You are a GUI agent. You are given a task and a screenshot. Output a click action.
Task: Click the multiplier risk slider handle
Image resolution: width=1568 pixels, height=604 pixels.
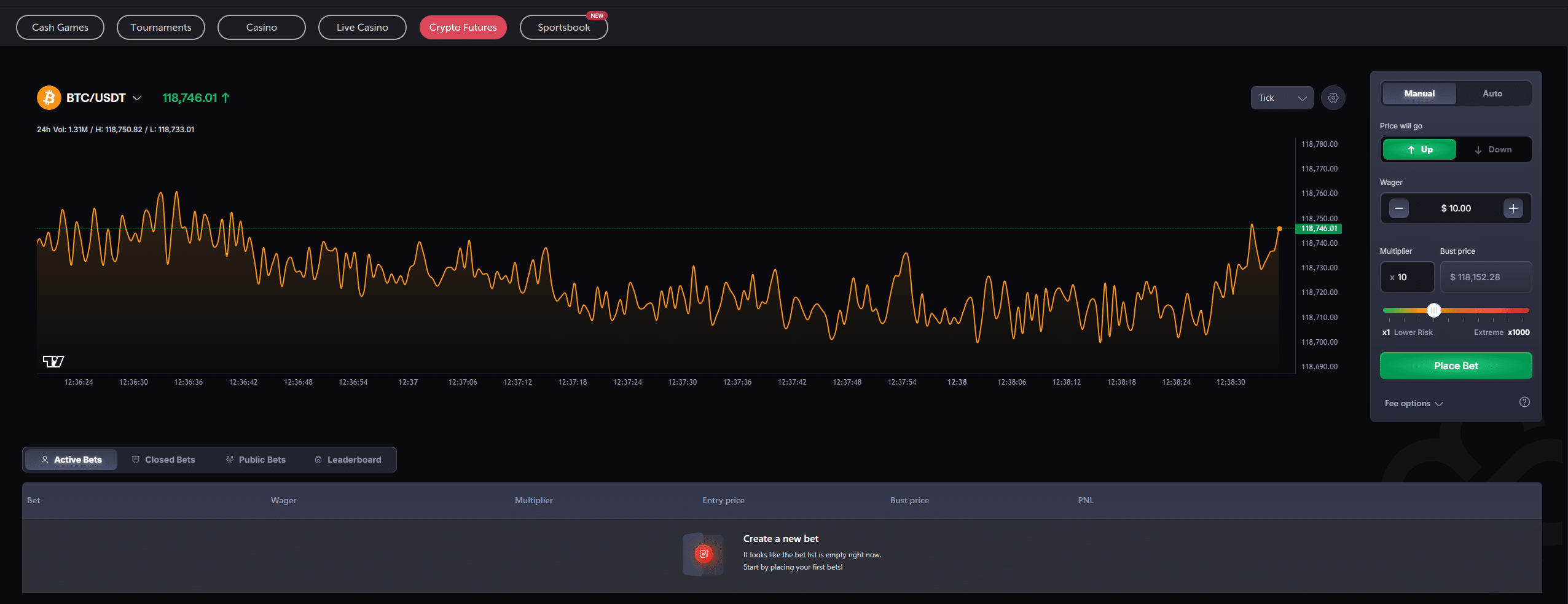(1433, 310)
